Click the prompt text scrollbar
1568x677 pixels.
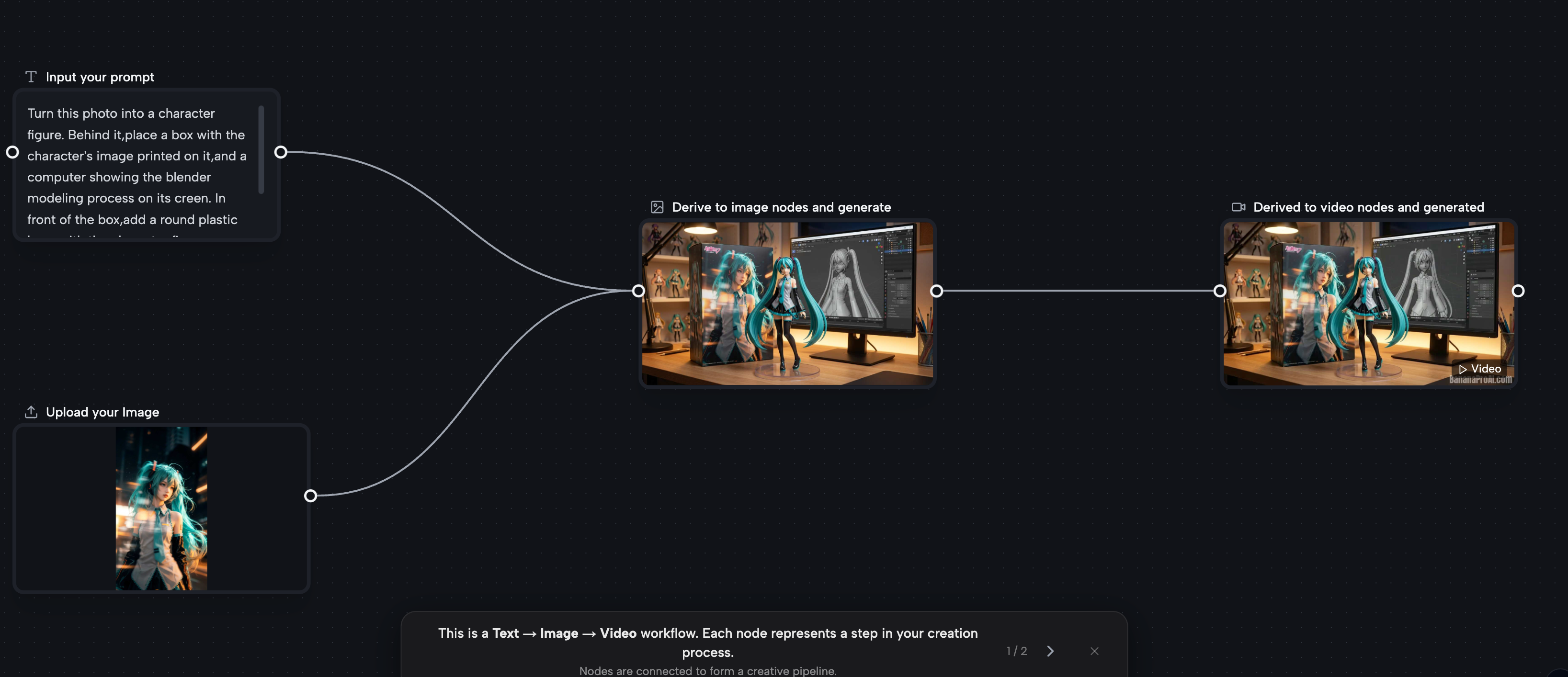261,150
